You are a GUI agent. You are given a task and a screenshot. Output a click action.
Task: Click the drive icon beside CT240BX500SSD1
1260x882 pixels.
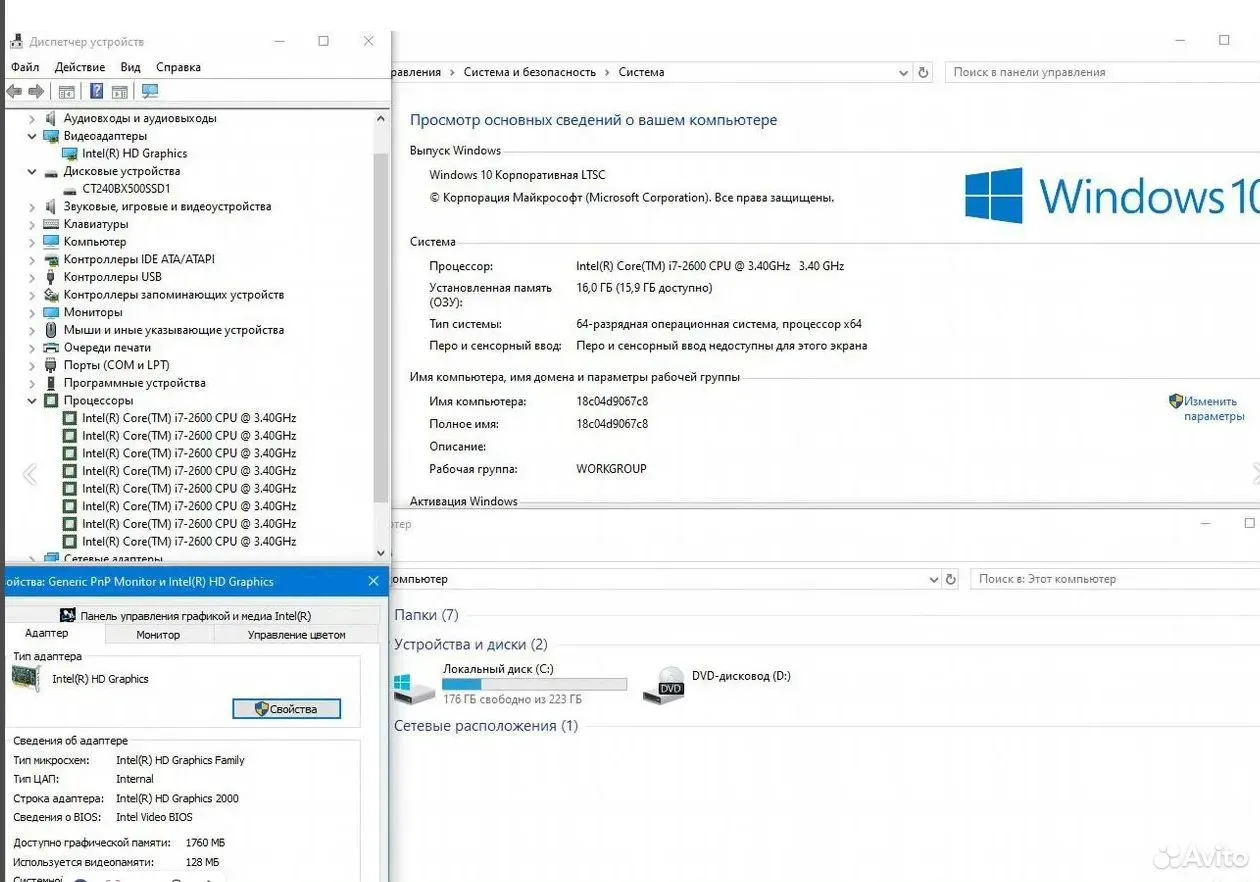pyautogui.click(x=70, y=189)
